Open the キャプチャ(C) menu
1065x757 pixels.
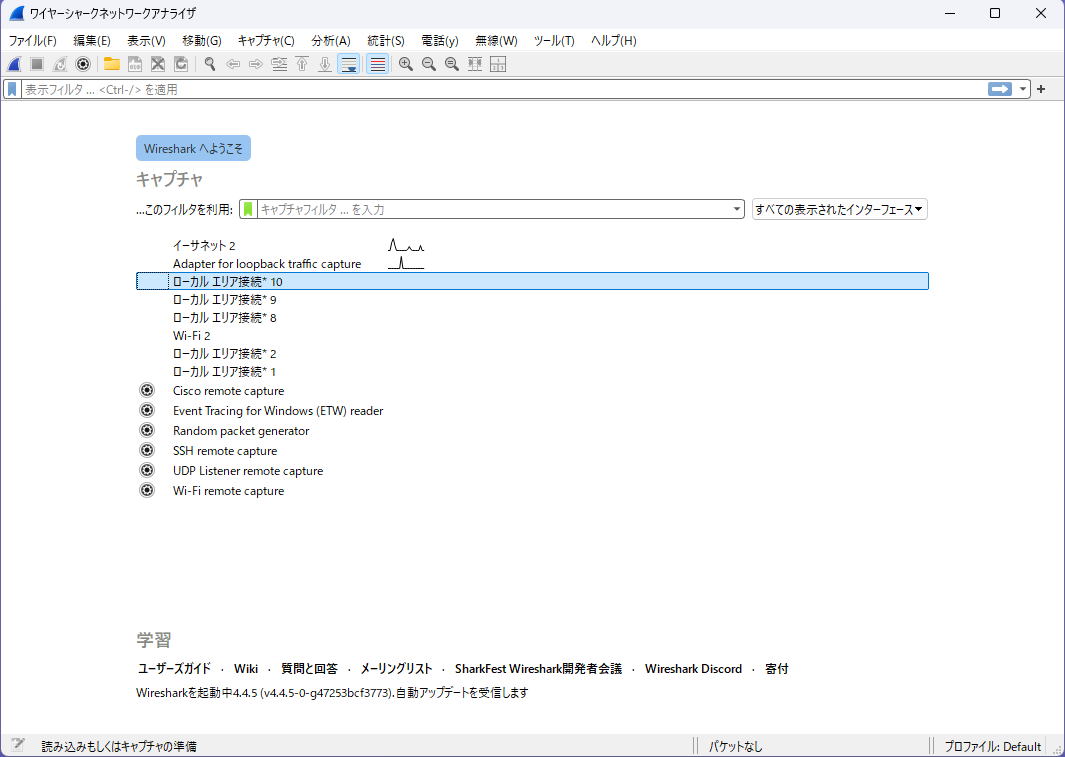[266, 41]
